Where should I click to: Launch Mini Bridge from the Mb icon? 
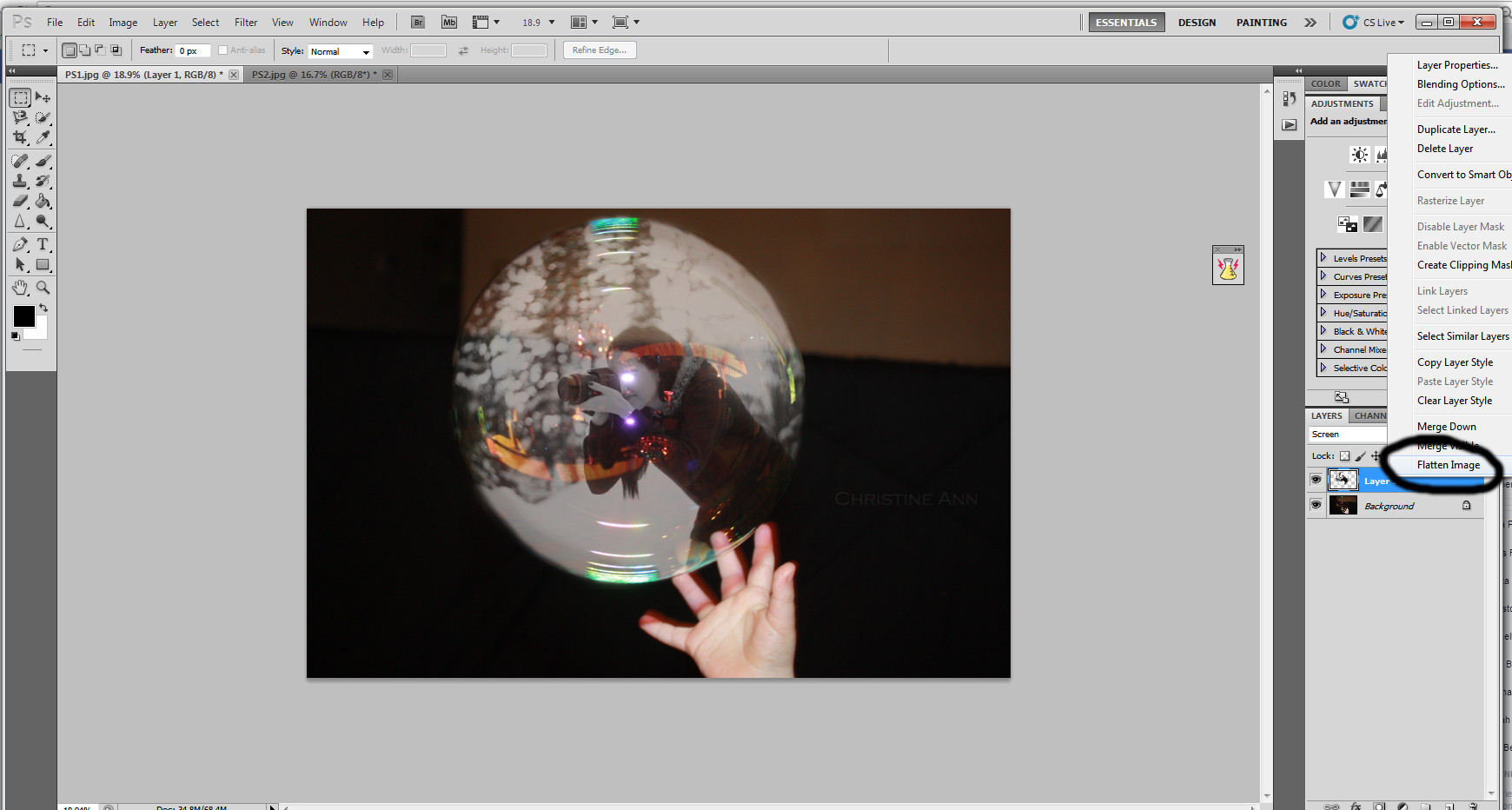449,23
